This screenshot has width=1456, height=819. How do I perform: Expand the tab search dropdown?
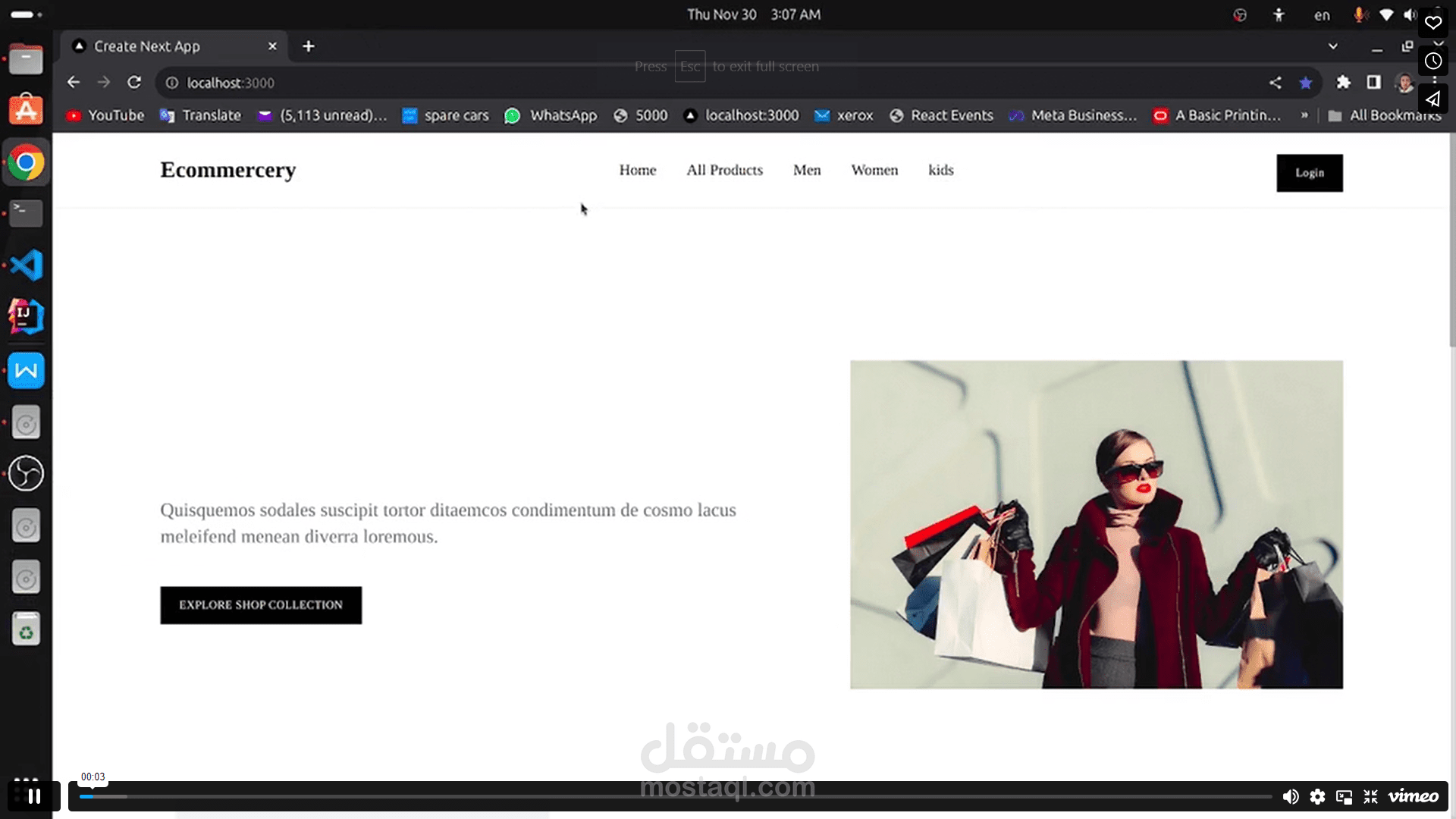coord(1333,46)
